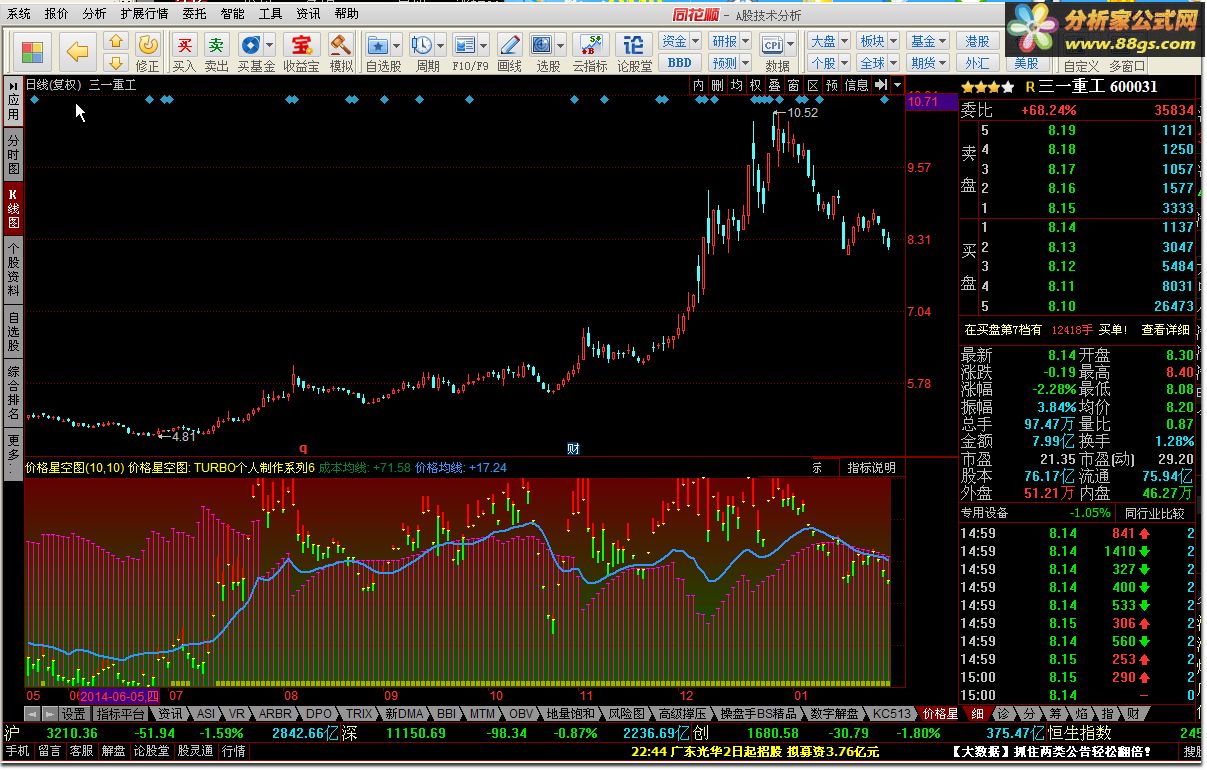The height and width of the screenshot is (770, 1207).
Task: Toggle the 权 rights adjustment option
Action: [755, 86]
